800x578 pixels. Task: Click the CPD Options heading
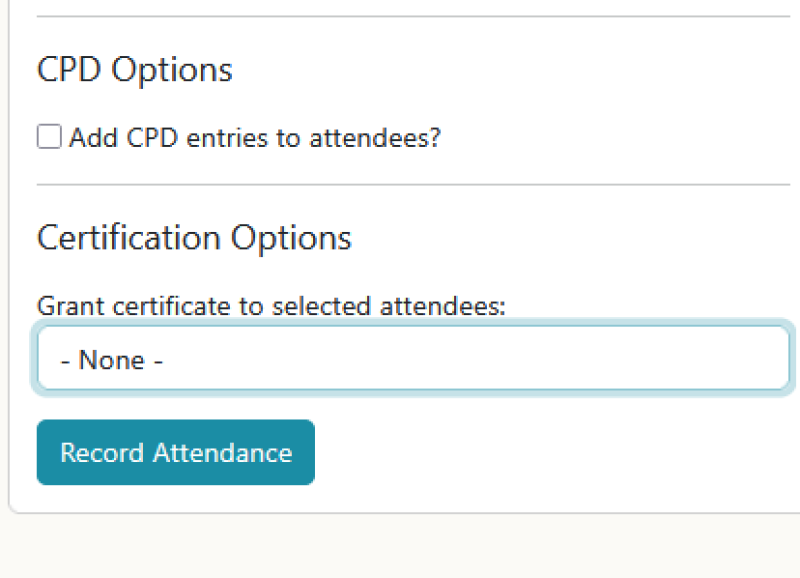pyautogui.click(x=135, y=70)
